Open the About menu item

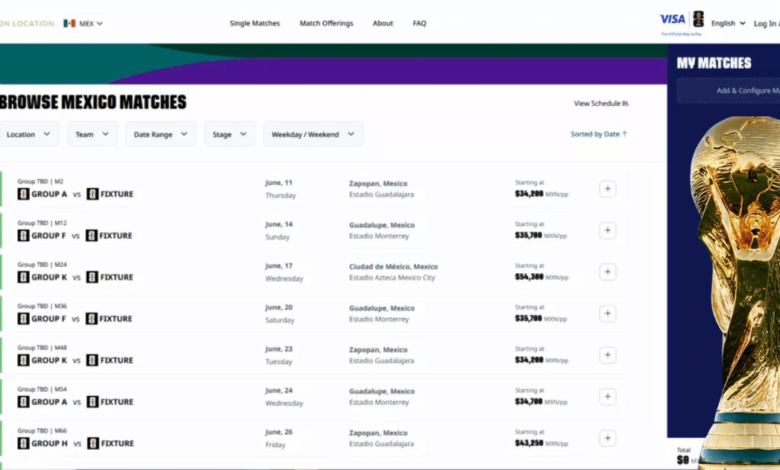[x=383, y=23]
